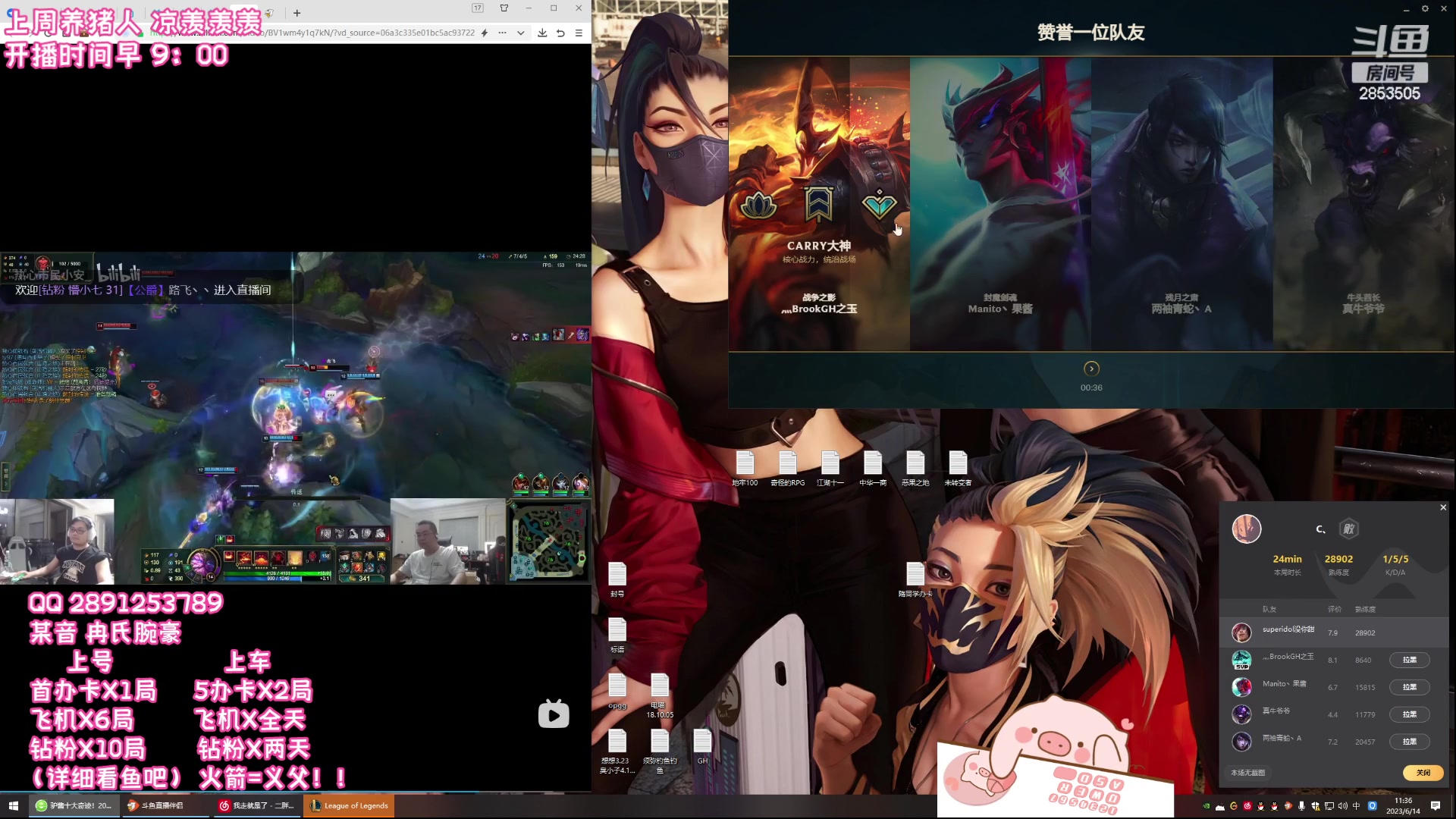Image resolution: width=1456 pixels, height=819 pixels.
Task: Switch to 驴酱十大奇迹 taskbar window
Action: 74,805
